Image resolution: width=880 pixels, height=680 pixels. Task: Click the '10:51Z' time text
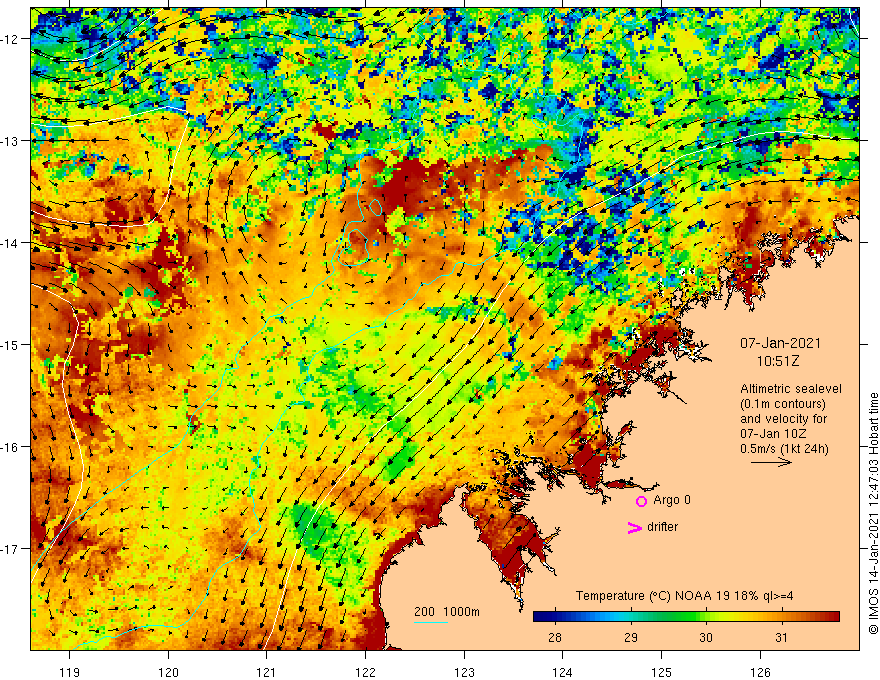pyautogui.click(x=778, y=361)
